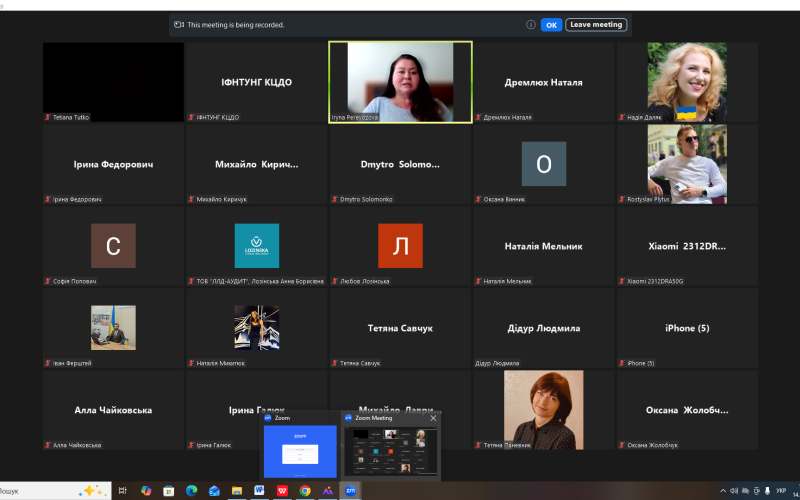Expand hidden system tray icons chevron
The width and height of the screenshot is (800, 500).
tap(723, 491)
